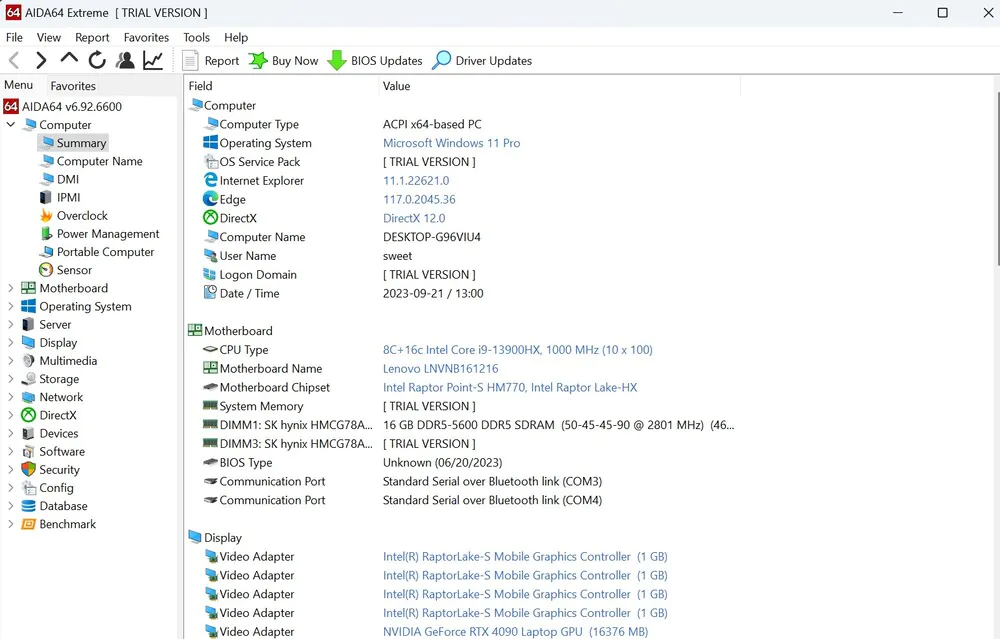This screenshot has width=1000, height=639.
Task: Select Summary in the tree
Action: pos(73,143)
